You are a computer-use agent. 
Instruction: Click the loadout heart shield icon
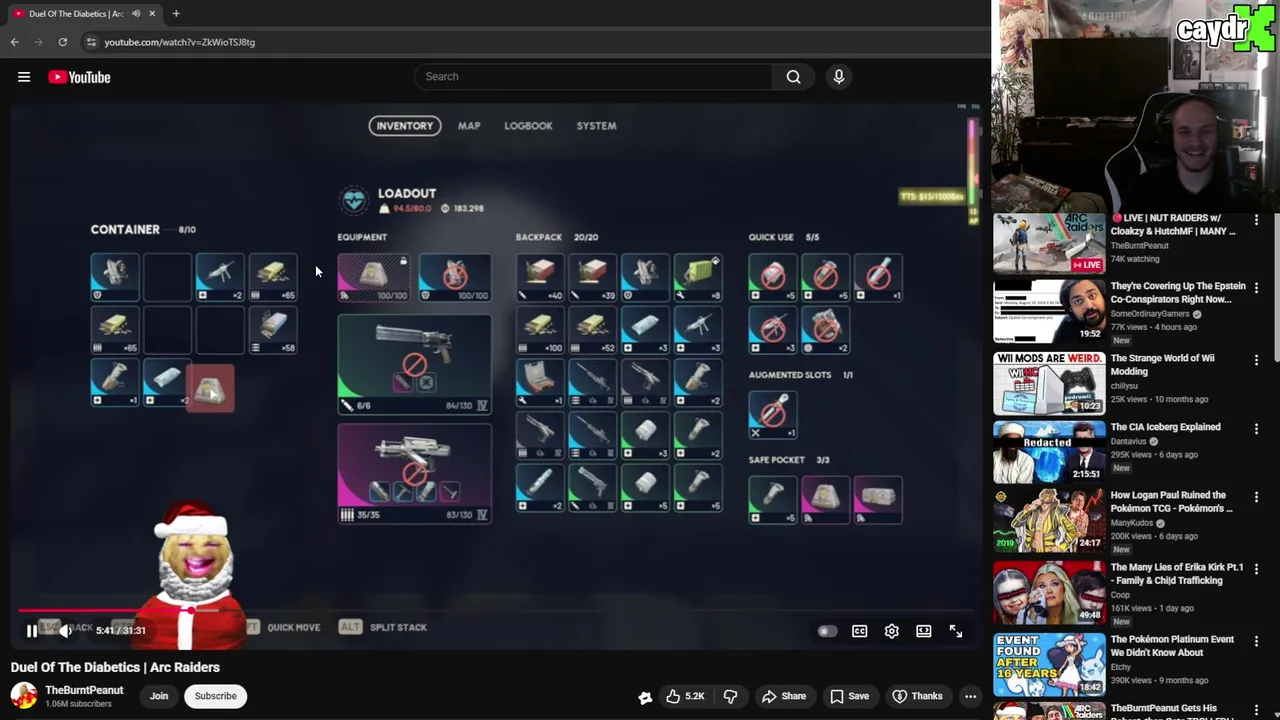coord(354,200)
